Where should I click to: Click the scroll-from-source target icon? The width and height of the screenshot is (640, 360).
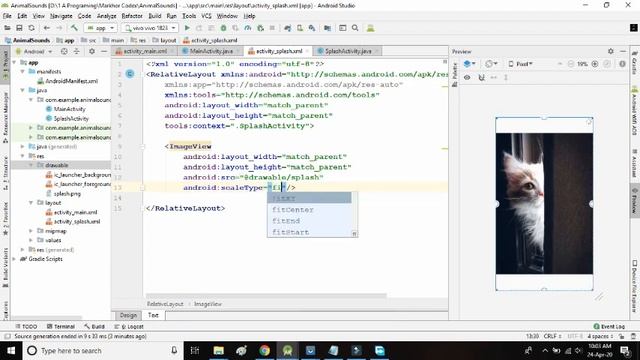coord(64,51)
